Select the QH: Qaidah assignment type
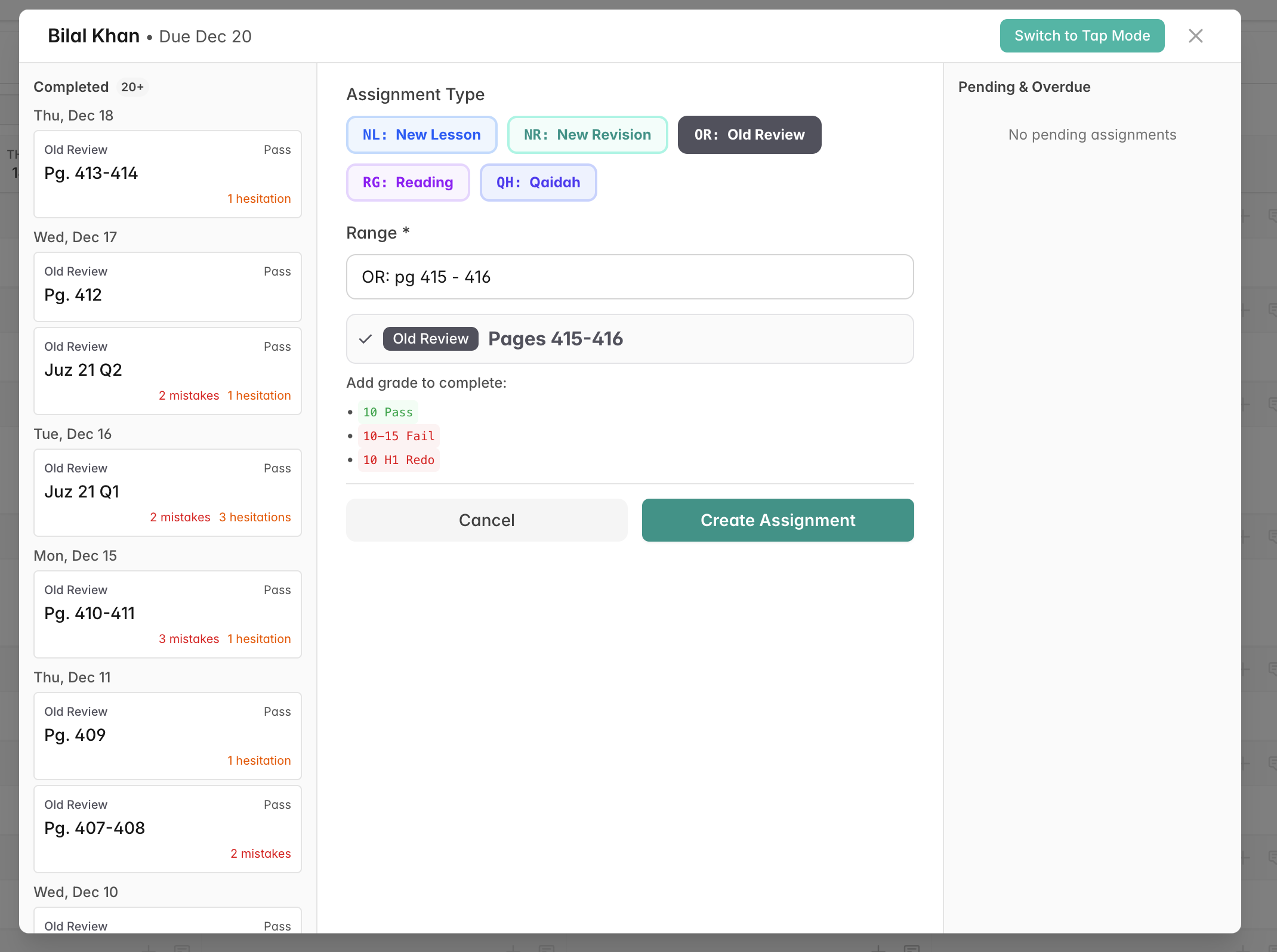The width and height of the screenshot is (1277, 952). coord(538,183)
